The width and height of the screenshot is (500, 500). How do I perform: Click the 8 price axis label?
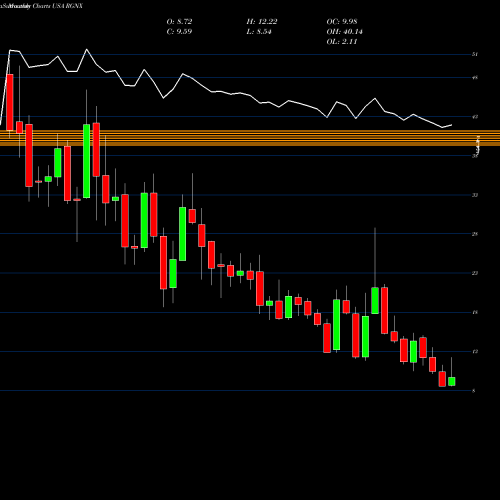tap(474, 391)
